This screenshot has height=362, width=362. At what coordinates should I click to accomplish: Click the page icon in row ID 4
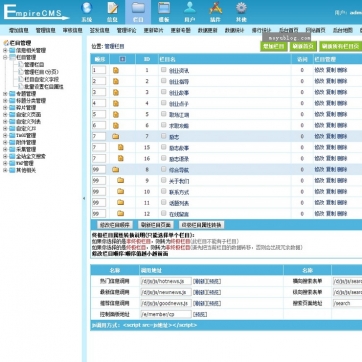[116, 103]
